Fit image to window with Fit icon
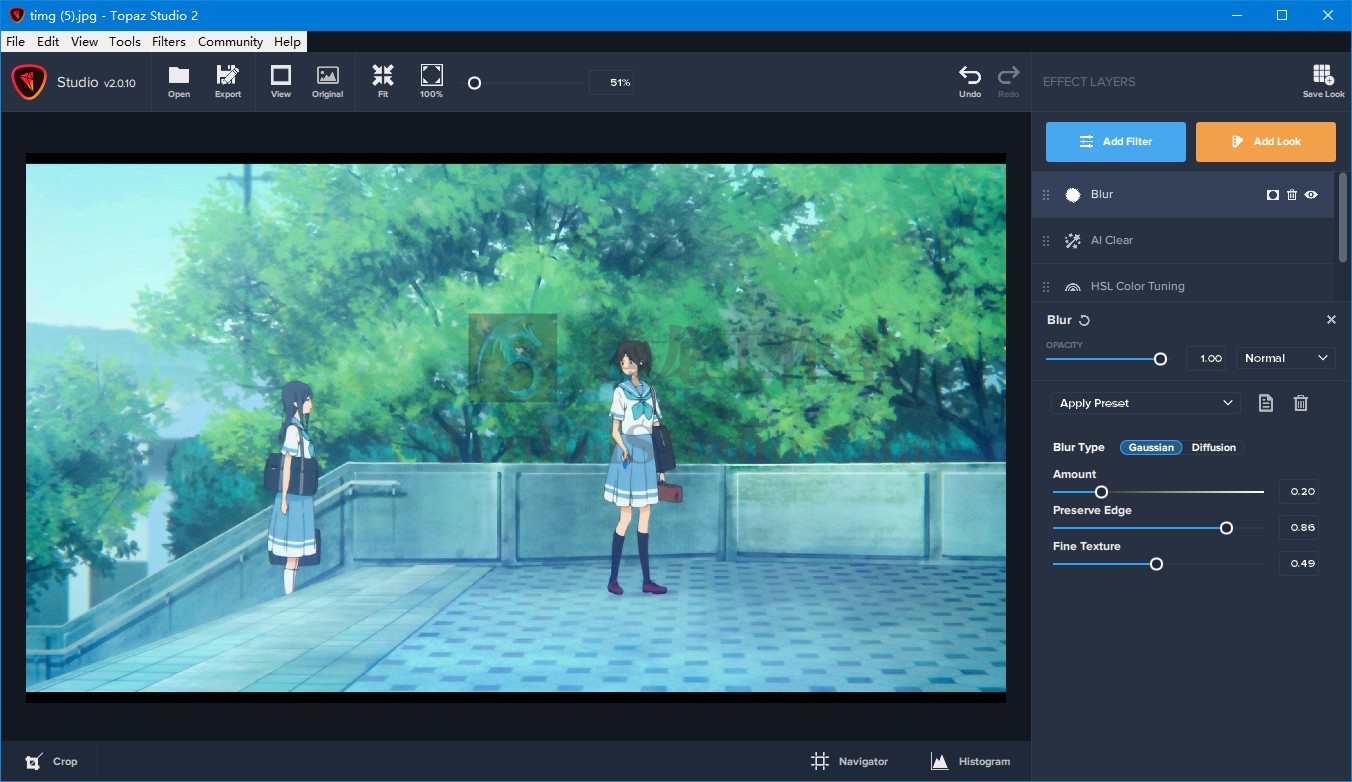1352x782 pixels. pos(383,81)
